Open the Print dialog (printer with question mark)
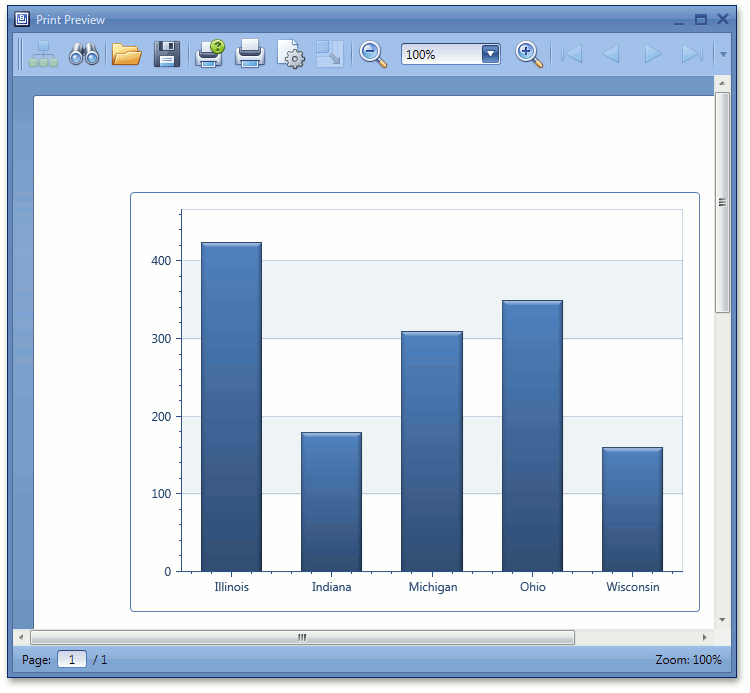750x693 pixels. 210,54
